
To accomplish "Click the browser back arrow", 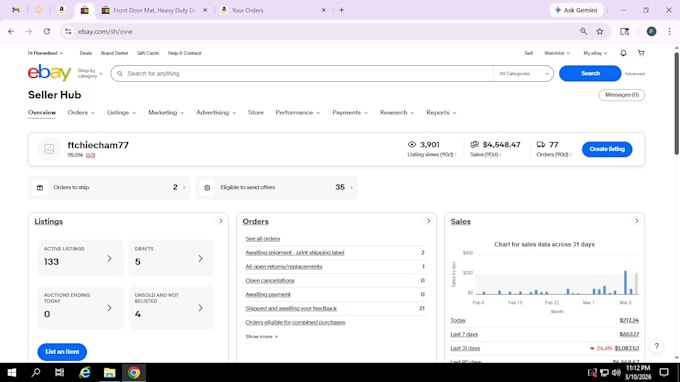I will [x=11, y=31].
